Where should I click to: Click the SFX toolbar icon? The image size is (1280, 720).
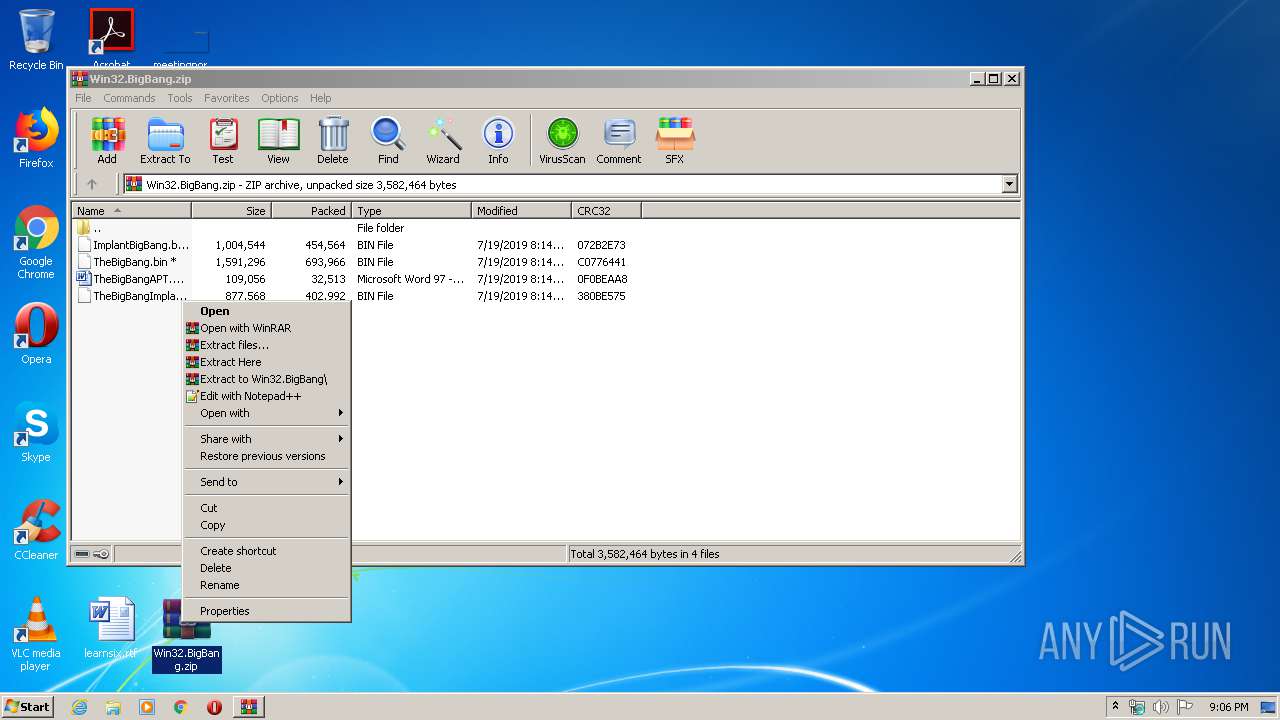[x=675, y=141]
